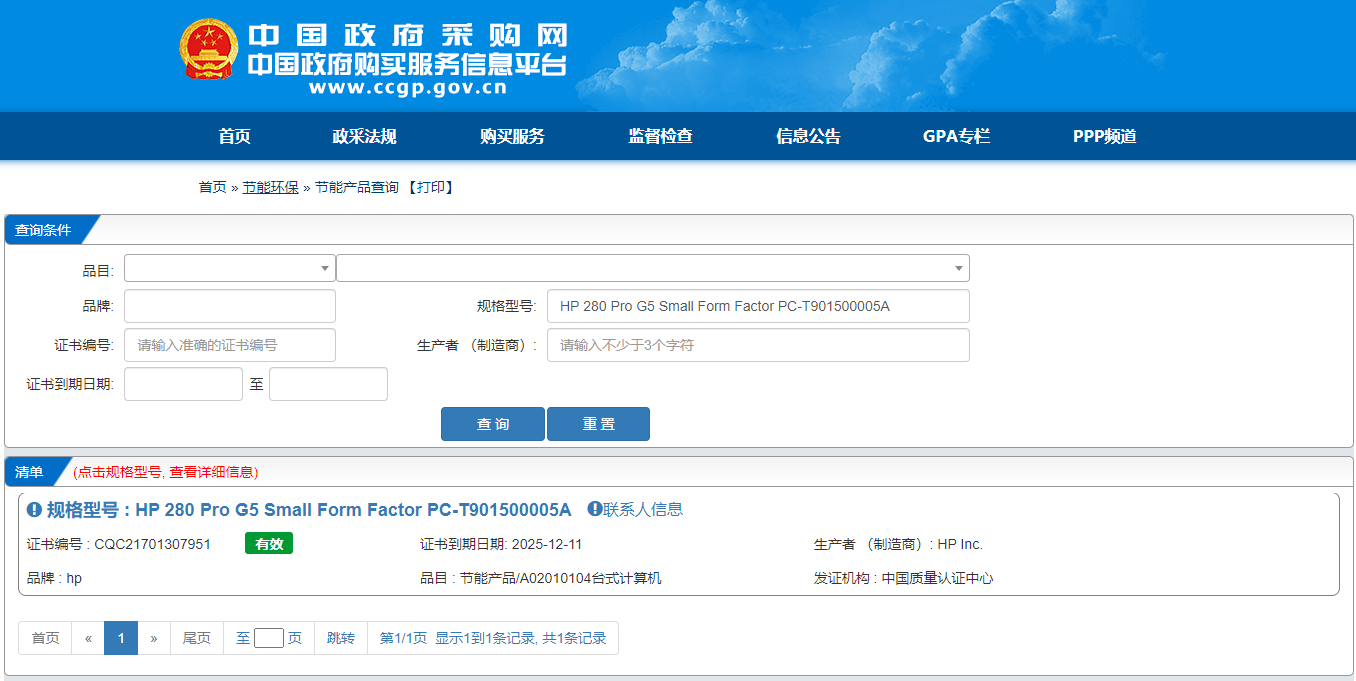Click the national emblem logo
The image size is (1356, 681).
(210, 50)
